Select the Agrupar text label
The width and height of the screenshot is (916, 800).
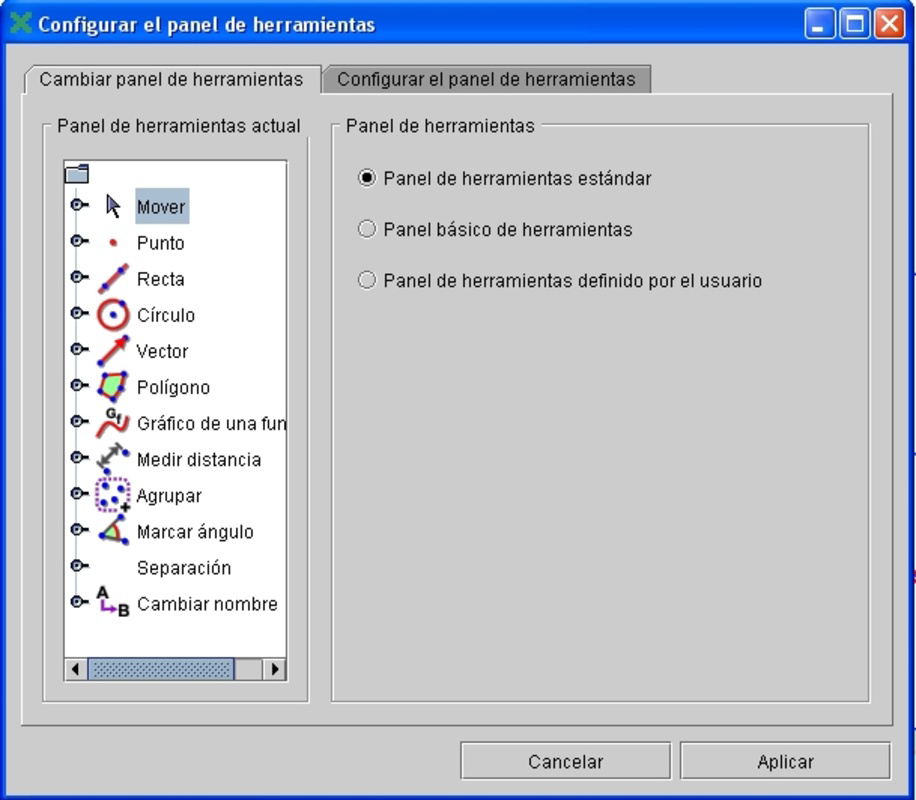(x=169, y=496)
